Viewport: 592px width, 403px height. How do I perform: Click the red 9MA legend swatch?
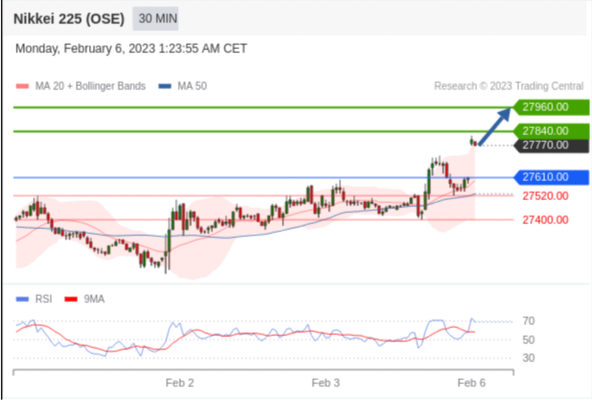tap(71, 300)
